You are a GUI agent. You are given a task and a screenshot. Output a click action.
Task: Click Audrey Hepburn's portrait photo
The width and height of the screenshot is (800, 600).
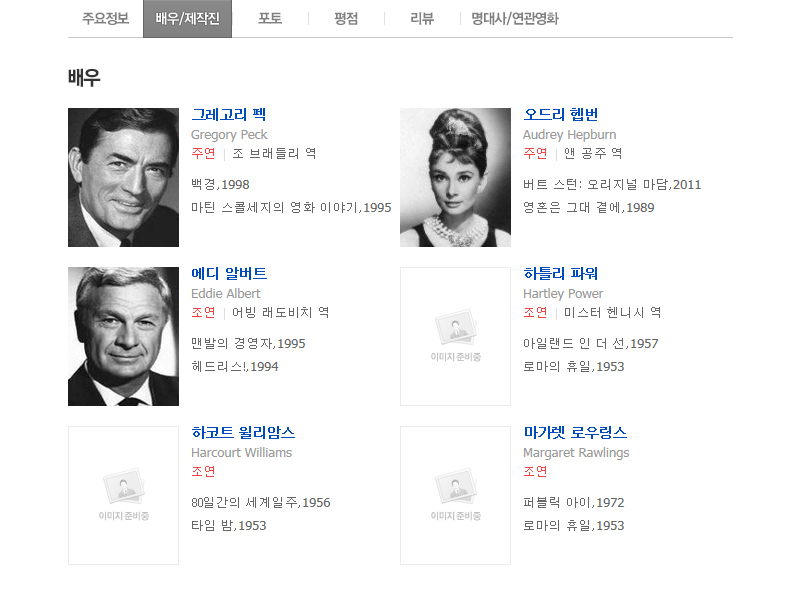pos(456,178)
